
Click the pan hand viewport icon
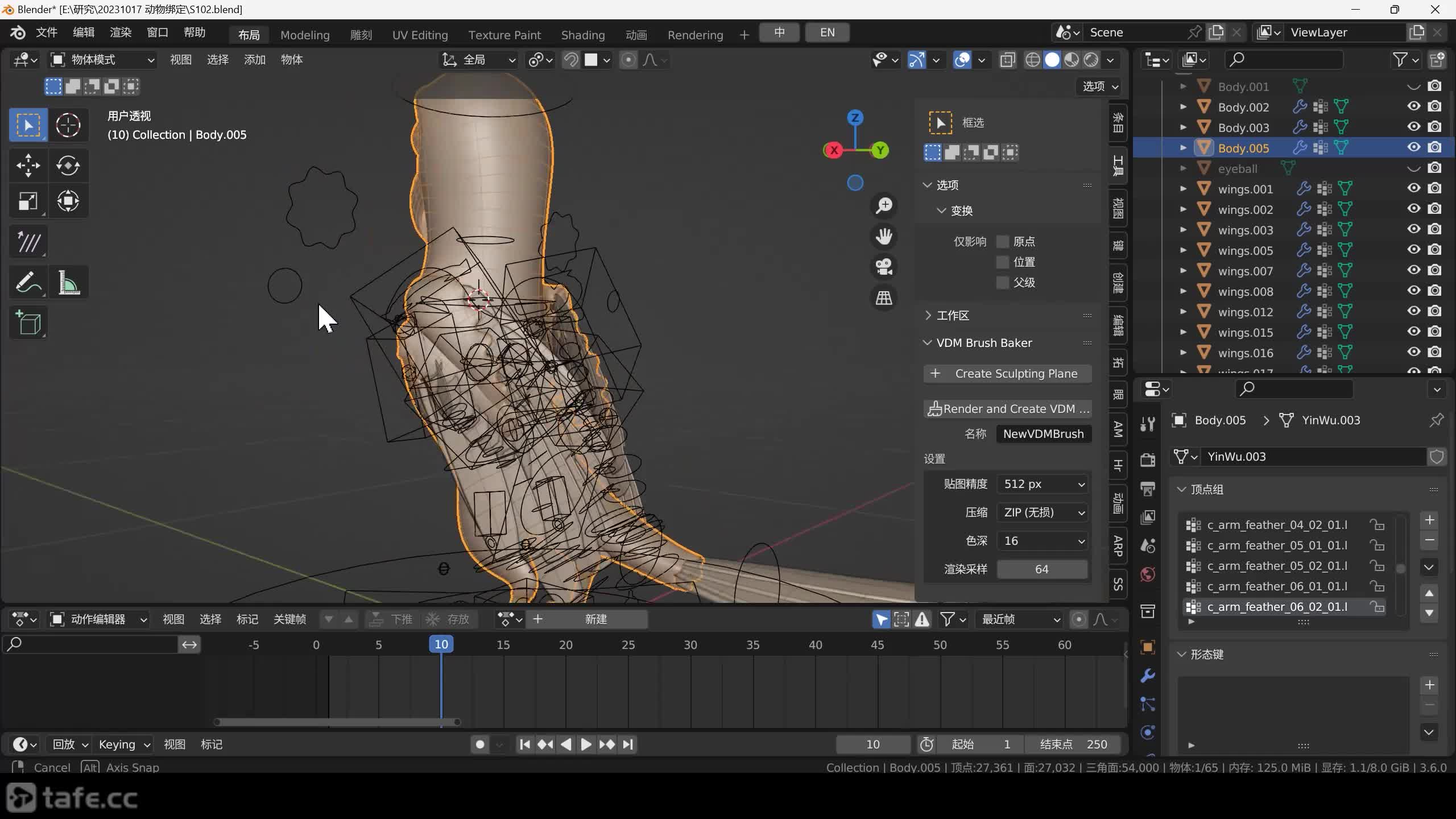(x=884, y=236)
